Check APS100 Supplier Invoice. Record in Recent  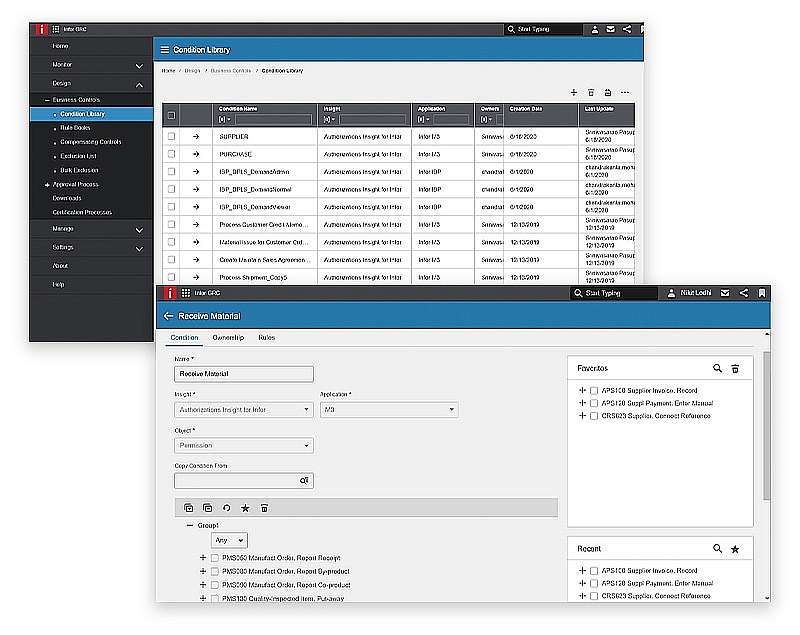[x=594, y=571]
